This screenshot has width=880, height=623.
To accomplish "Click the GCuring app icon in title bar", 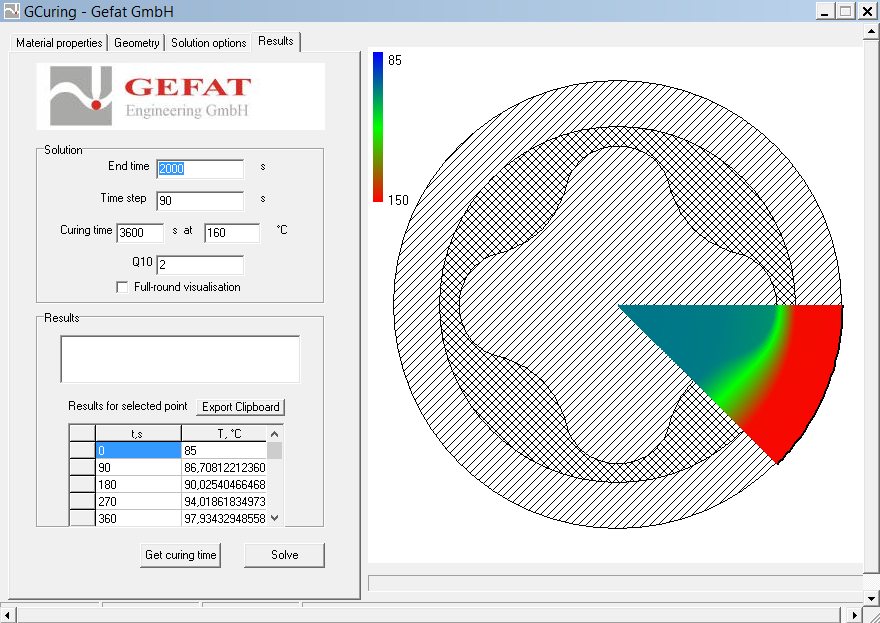I will (x=11, y=11).
